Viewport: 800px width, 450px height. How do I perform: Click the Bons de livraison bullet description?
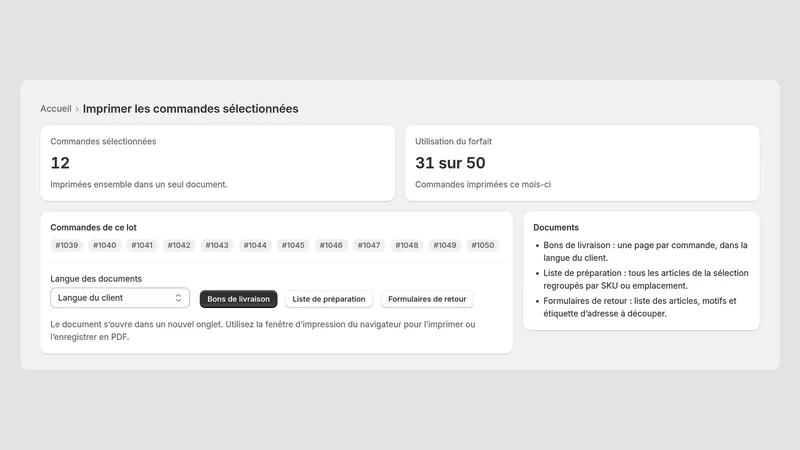click(645, 252)
